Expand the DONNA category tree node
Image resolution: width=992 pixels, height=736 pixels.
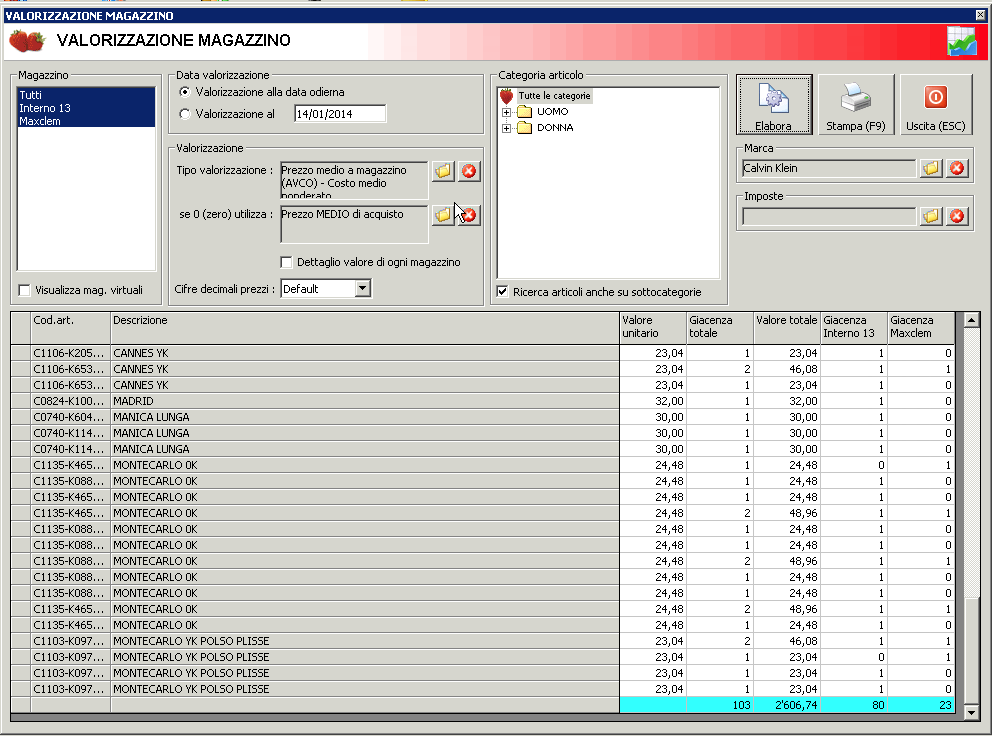(x=506, y=128)
